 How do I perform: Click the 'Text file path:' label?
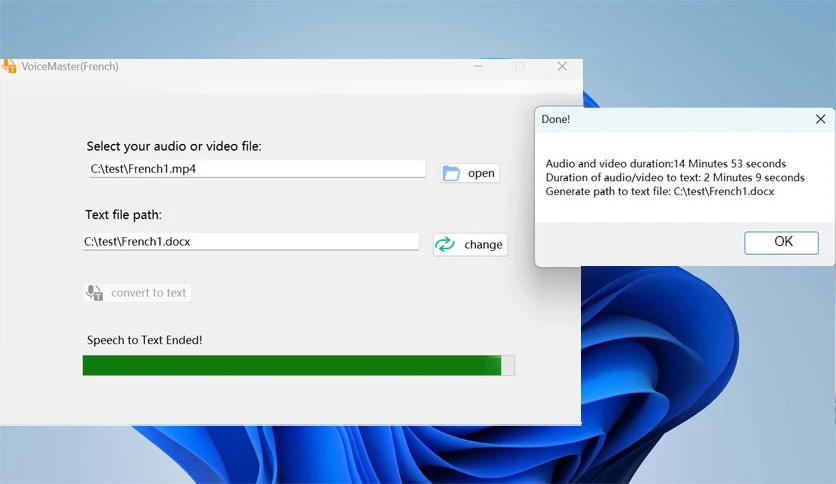tap(123, 215)
